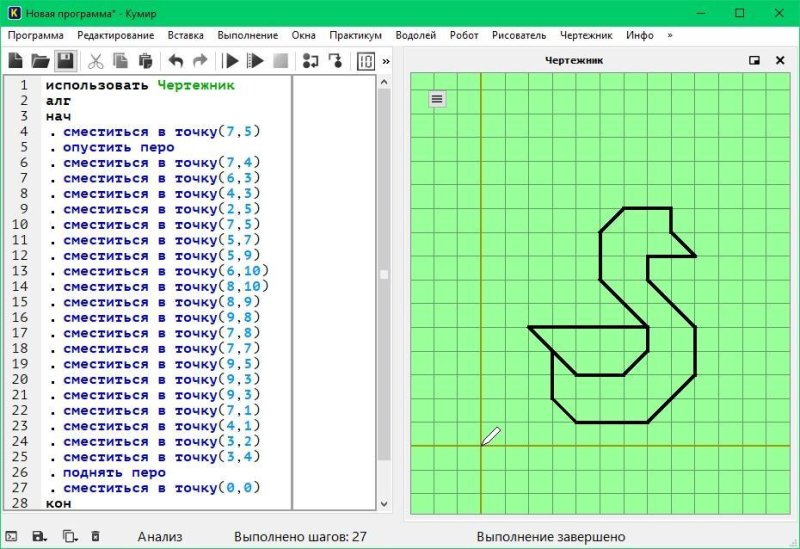Paste from clipboard using the toolbar icon
This screenshot has height=549, width=800.
coord(145,61)
